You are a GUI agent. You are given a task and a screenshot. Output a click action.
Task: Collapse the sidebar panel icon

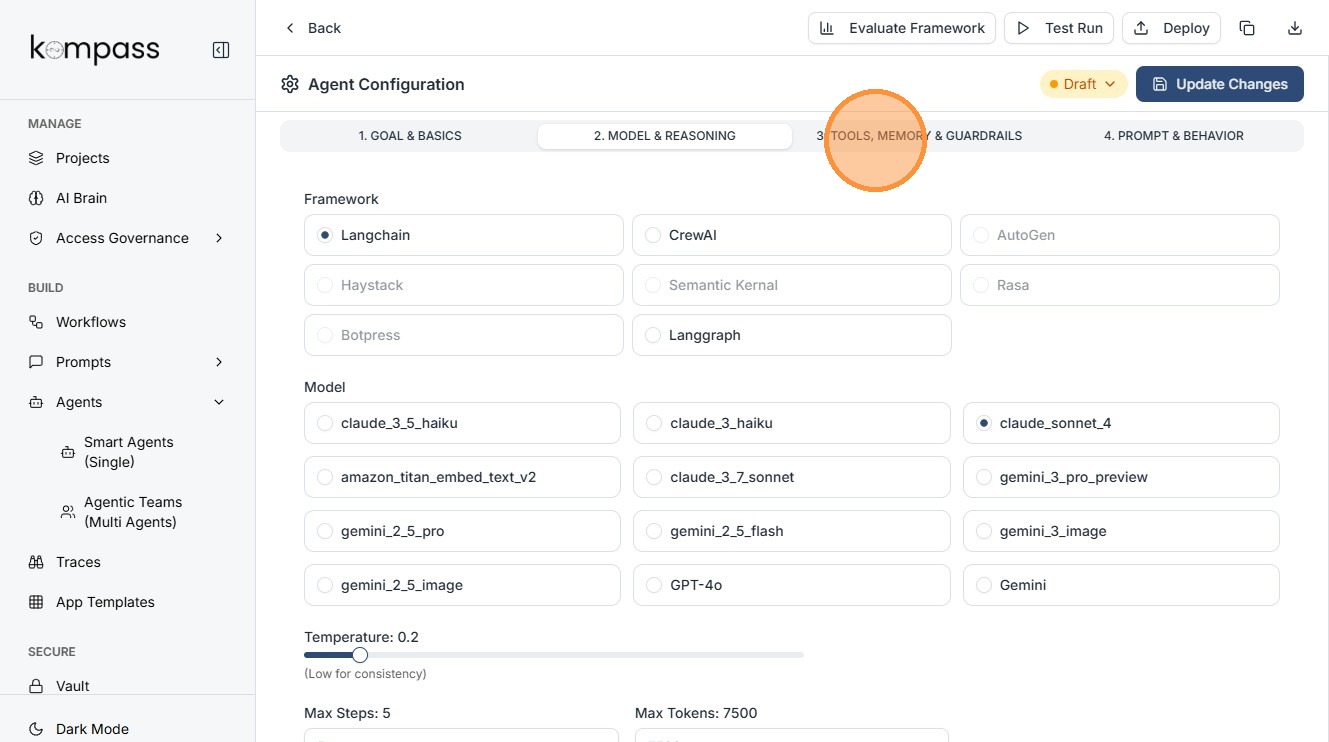[221, 50]
